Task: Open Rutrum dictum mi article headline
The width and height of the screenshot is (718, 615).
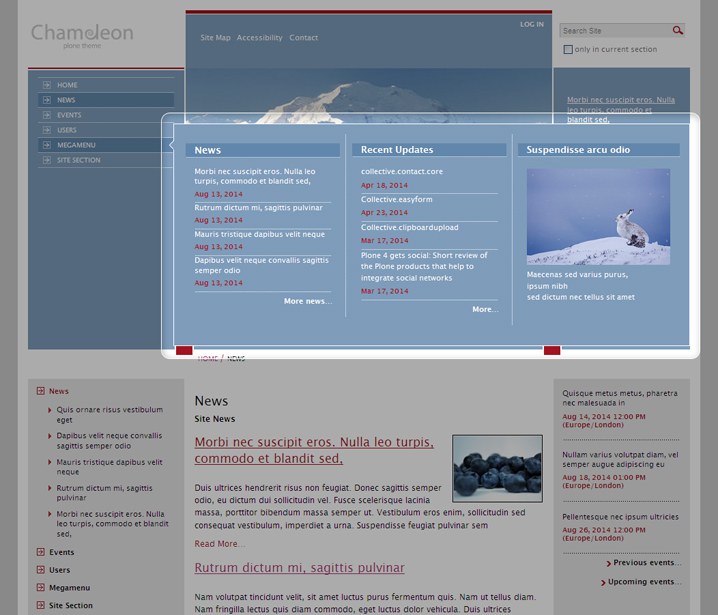Action: (x=299, y=567)
